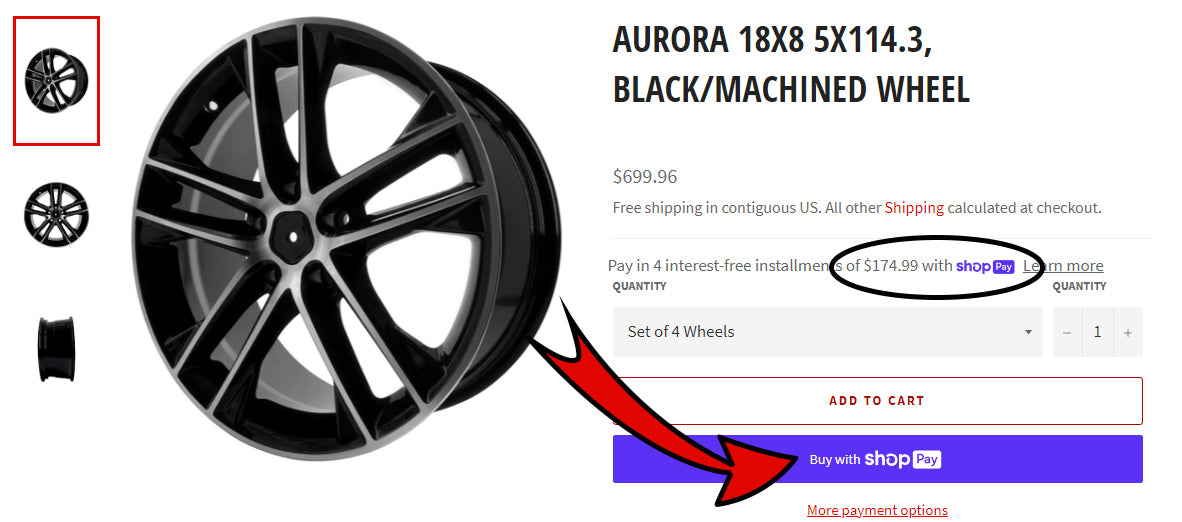
Task: Decrease quantity with the minus button
Action: (x=1067, y=332)
